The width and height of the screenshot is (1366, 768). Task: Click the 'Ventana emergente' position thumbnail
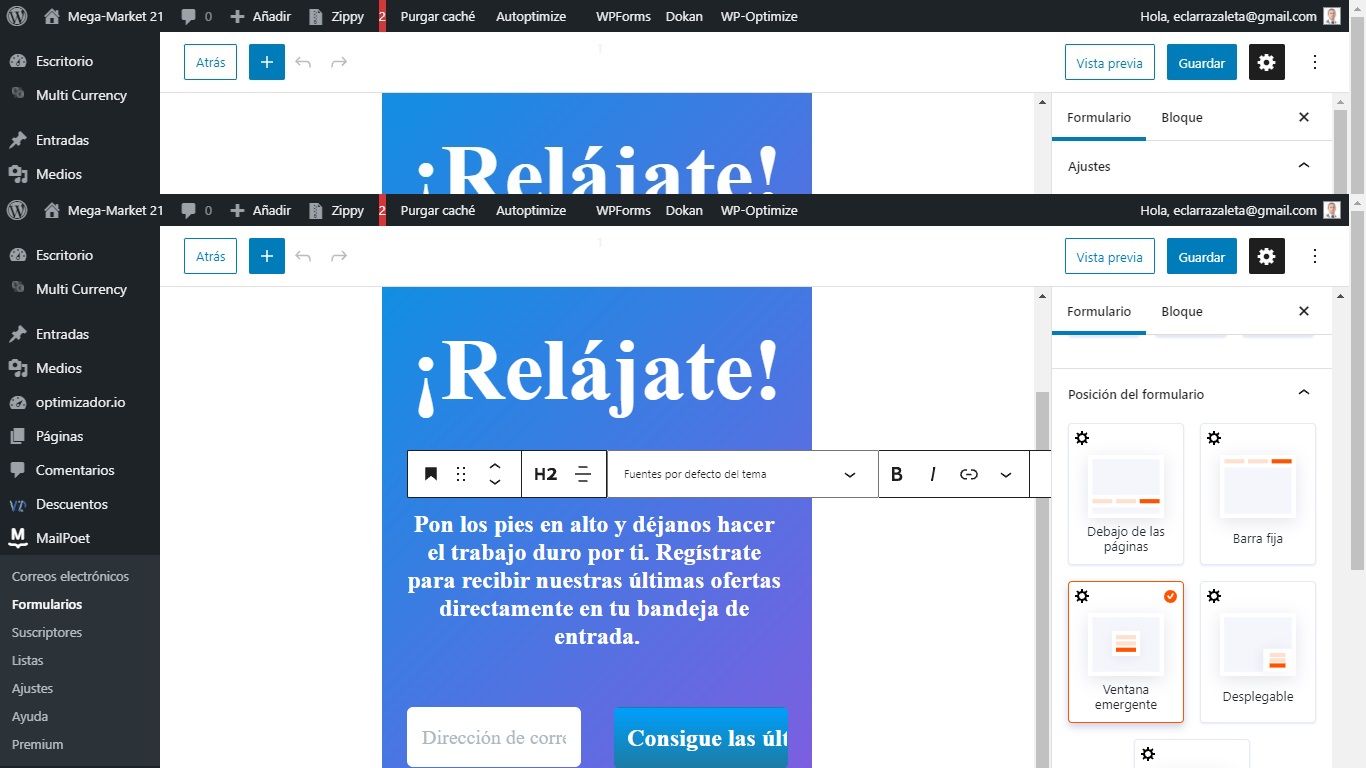[x=1126, y=644]
